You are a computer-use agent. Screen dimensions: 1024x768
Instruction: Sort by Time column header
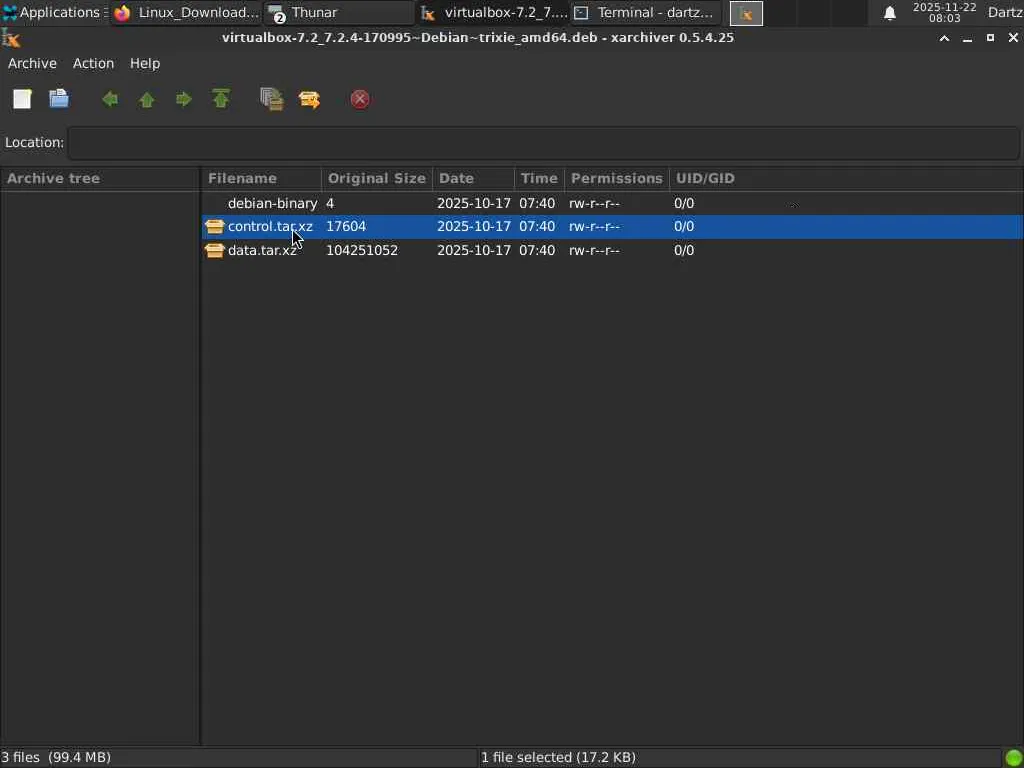click(x=539, y=178)
